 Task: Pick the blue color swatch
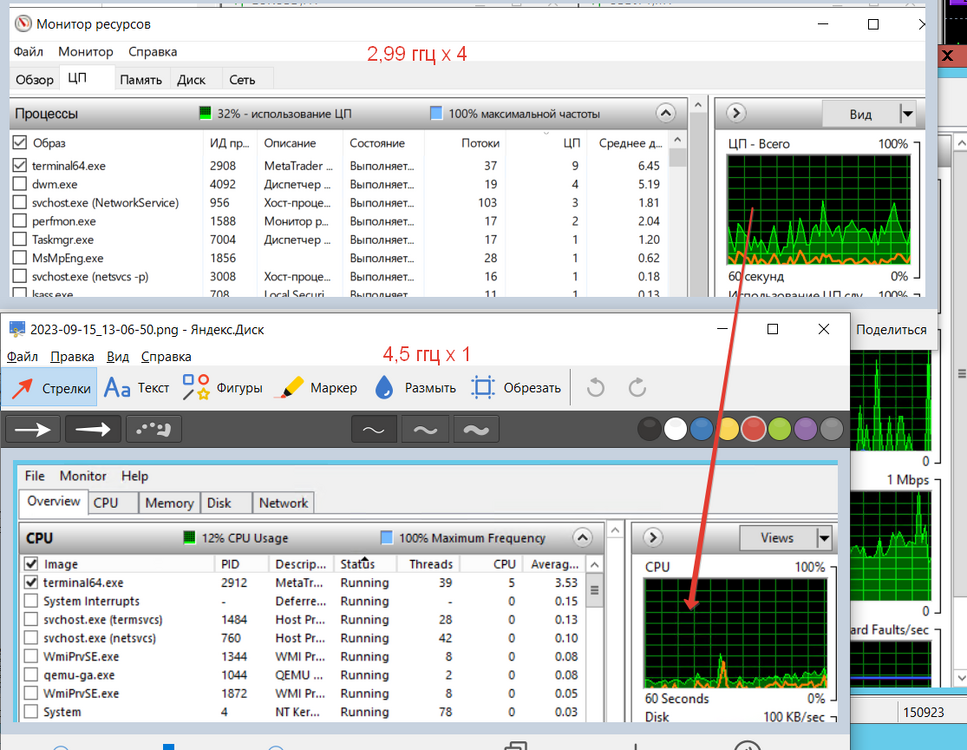point(701,429)
